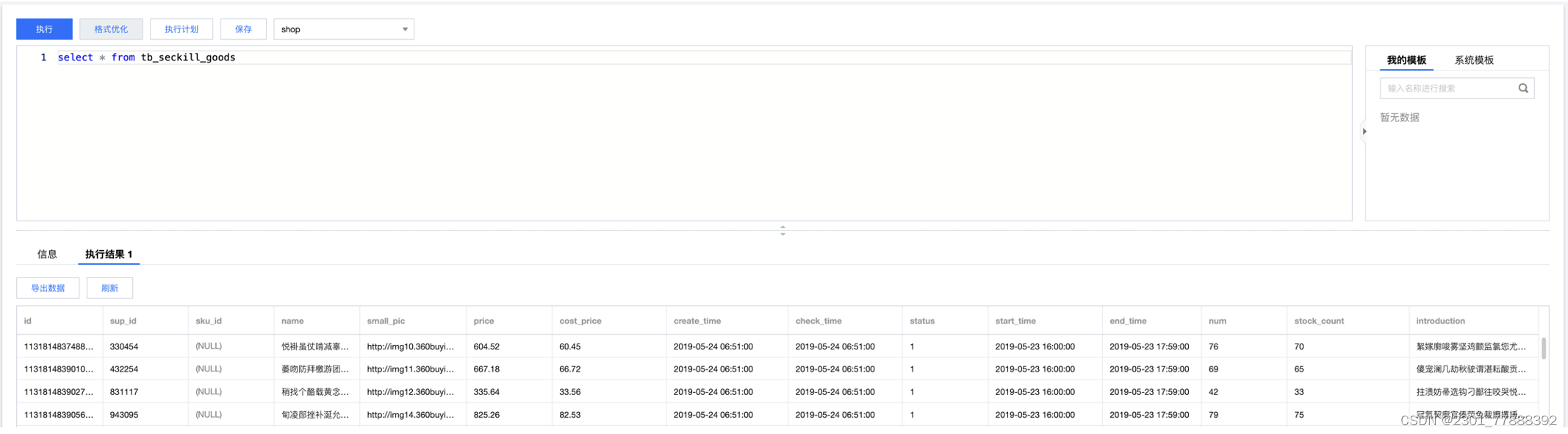The image size is (1568, 434).
Task: Click the start_time column header
Action: coord(1045,321)
